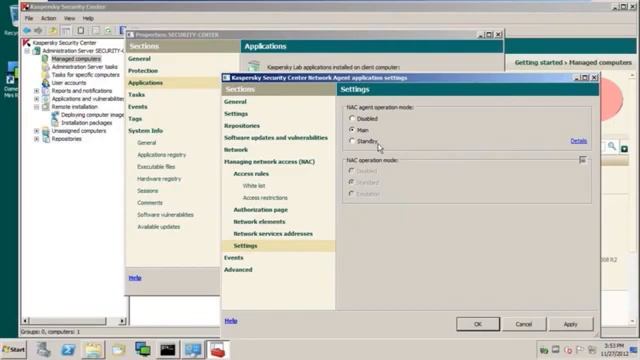
Task: Click the Back arrow in the console toolbar
Action: (x=27, y=31)
